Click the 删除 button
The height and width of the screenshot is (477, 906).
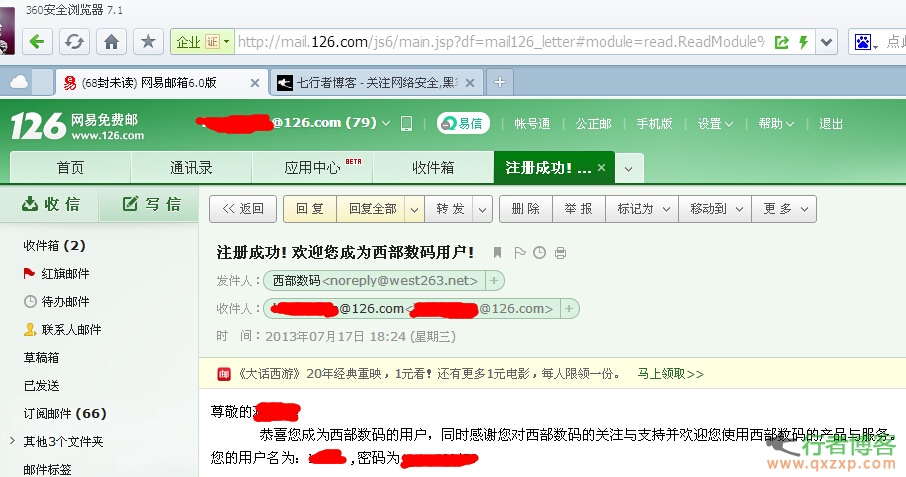pos(526,208)
